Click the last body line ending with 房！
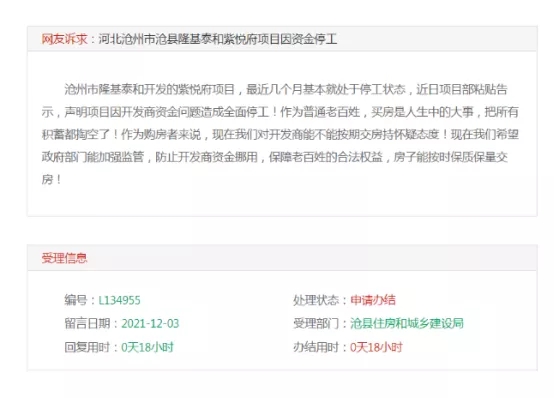 (x=52, y=180)
